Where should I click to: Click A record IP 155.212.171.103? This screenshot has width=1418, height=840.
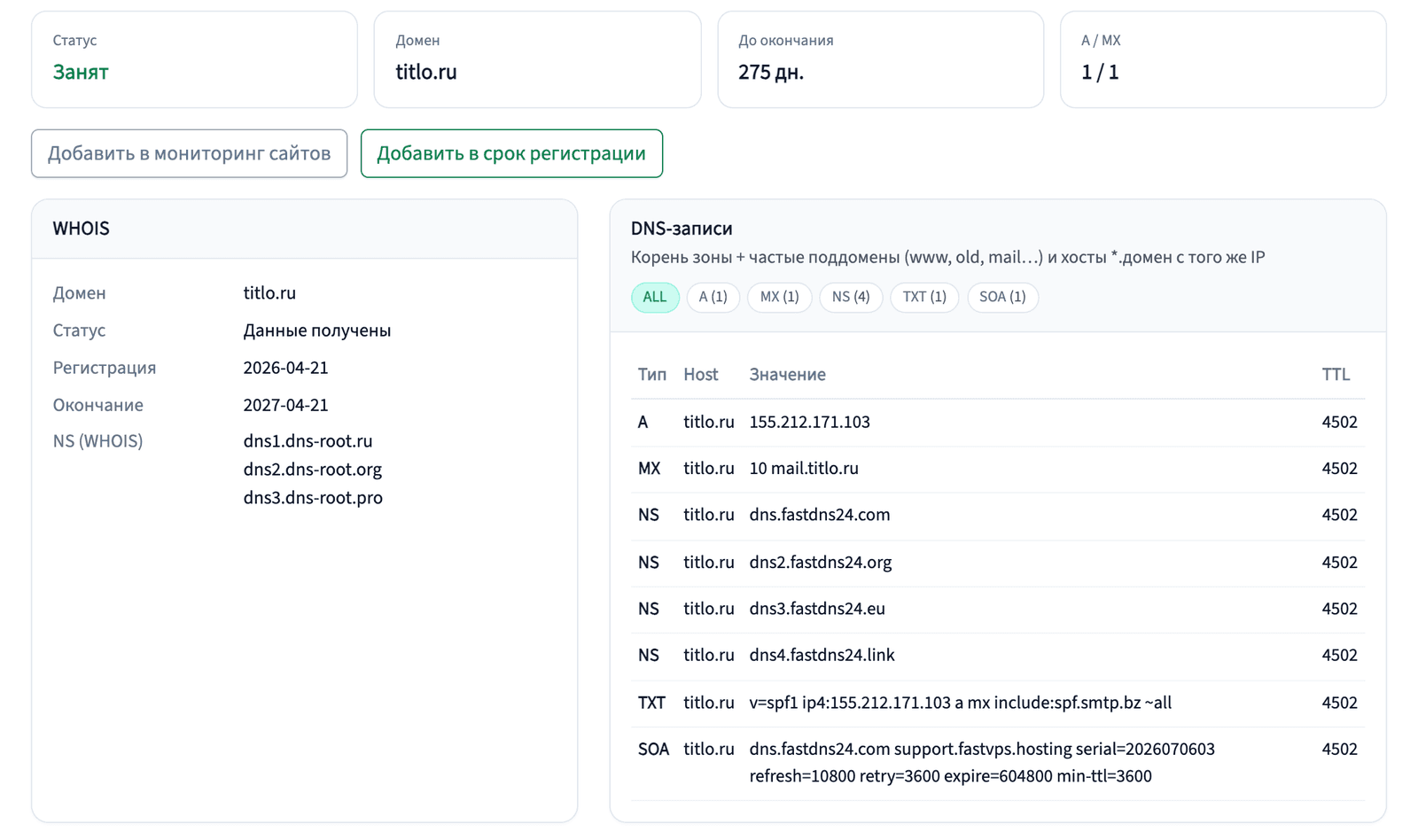coord(809,423)
